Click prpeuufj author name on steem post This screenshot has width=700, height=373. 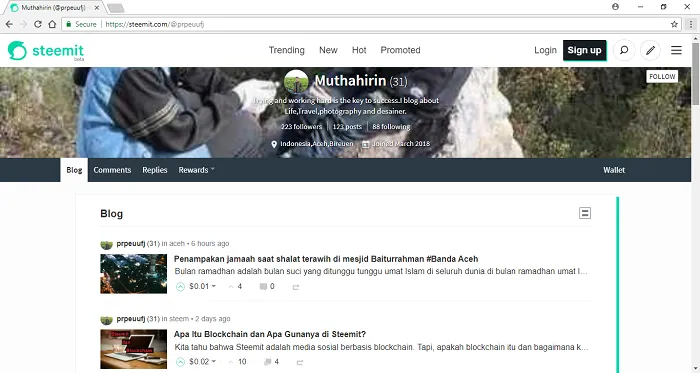tap(131, 319)
